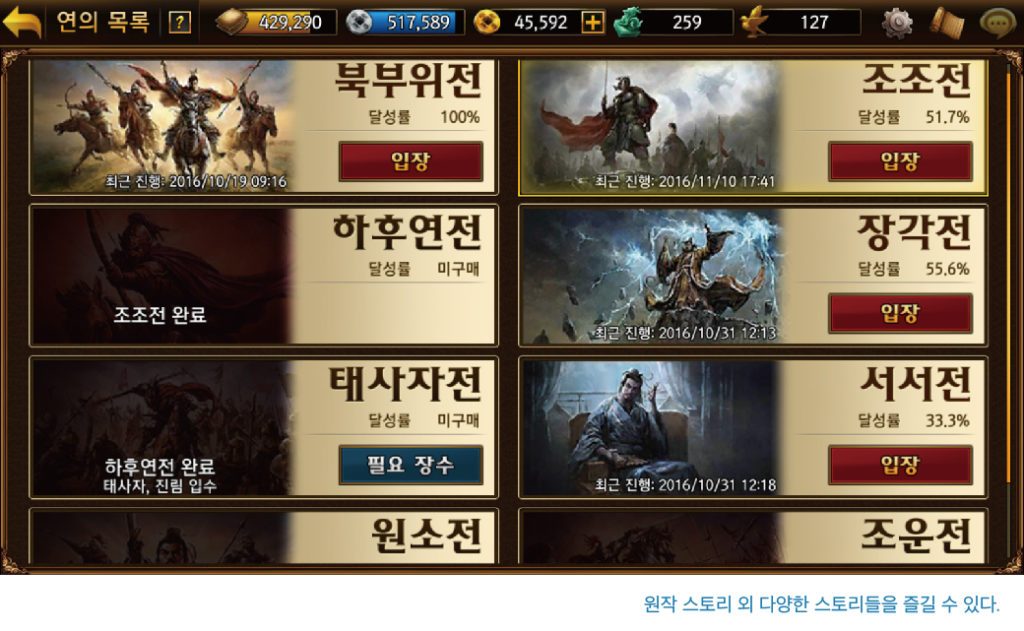Enter 서서전 with its 입장 button
The image size is (1024, 631).
pyautogui.click(x=900, y=464)
